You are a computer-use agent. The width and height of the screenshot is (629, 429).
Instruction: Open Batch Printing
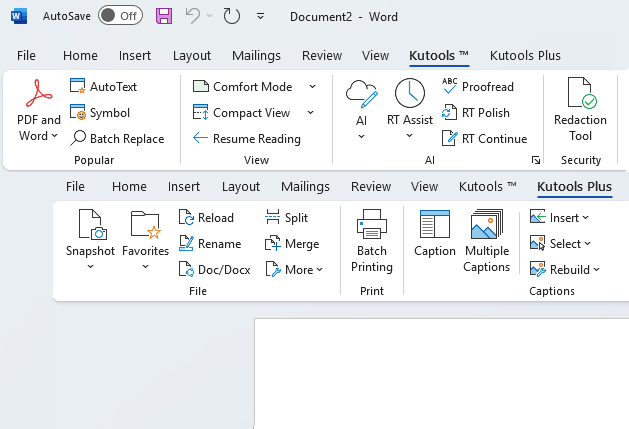coord(371,241)
